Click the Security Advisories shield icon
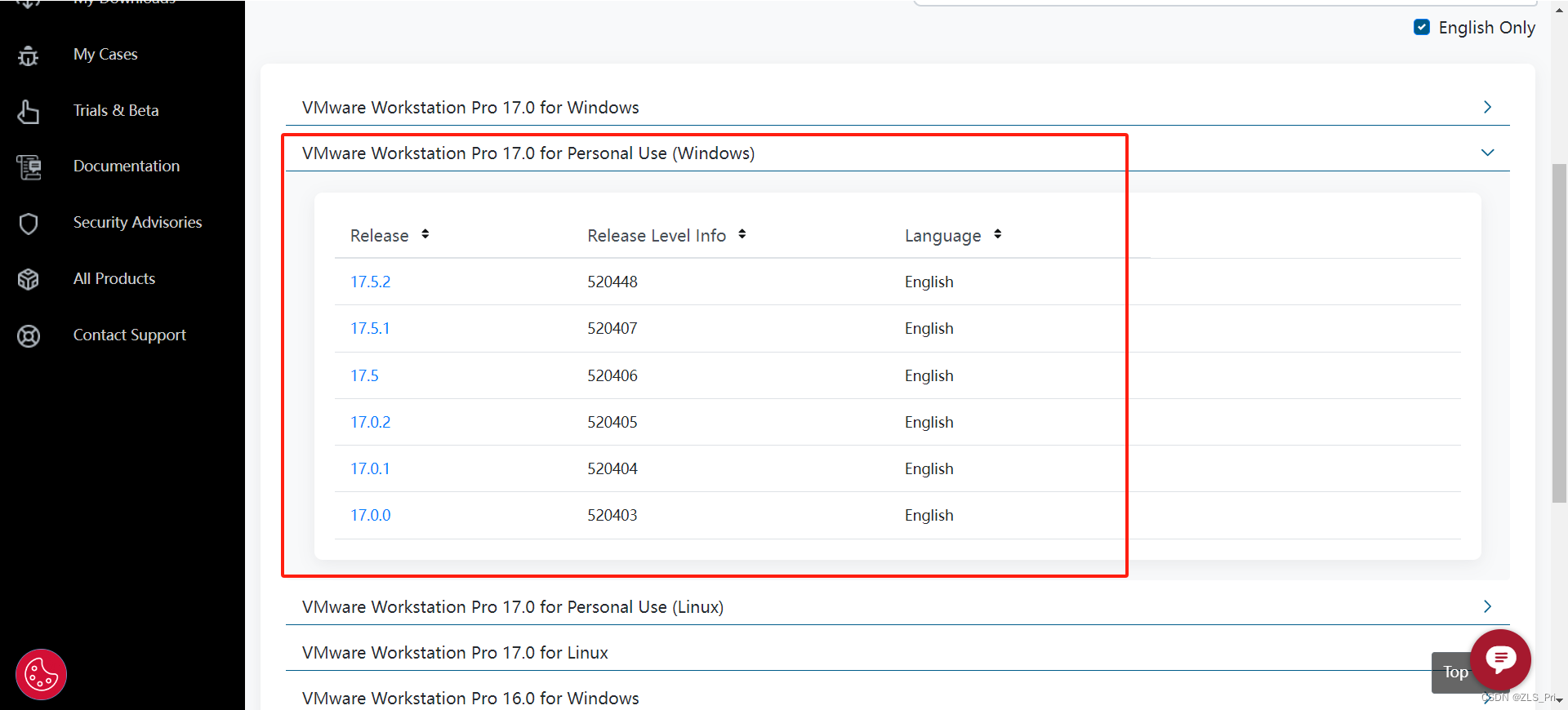 [x=29, y=224]
